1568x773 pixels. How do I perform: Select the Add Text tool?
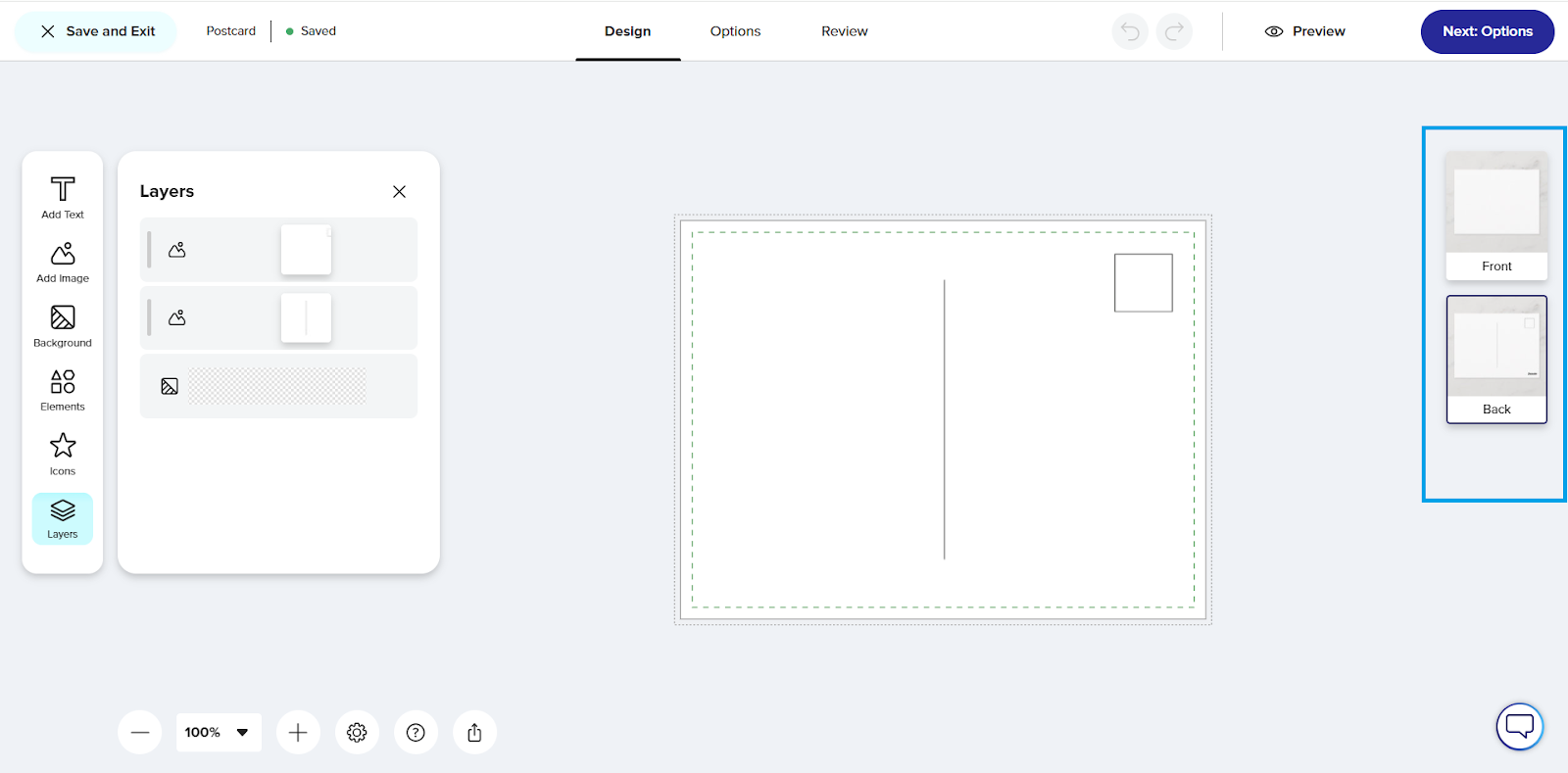(63, 197)
